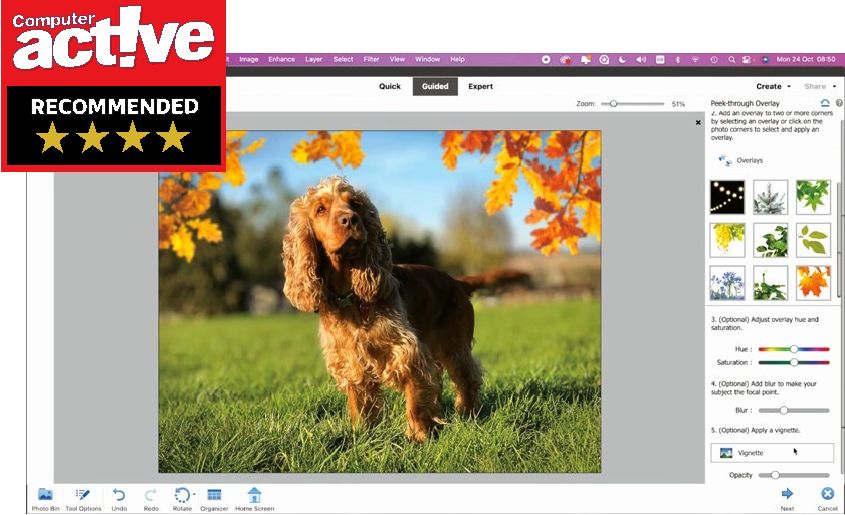Click the 51% zoom value
This screenshot has width=845, height=515.
pos(678,104)
